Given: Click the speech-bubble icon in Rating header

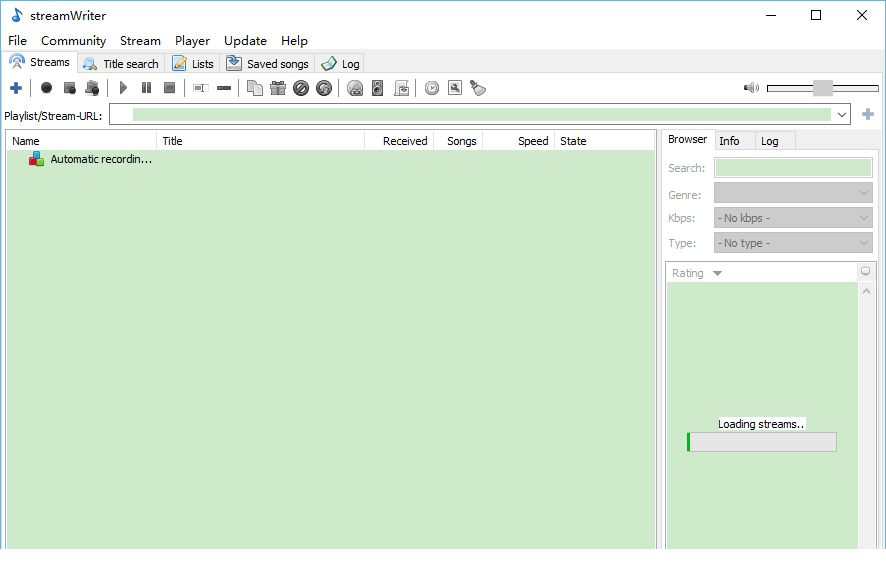Looking at the screenshot, I should pyautogui.click(x=865, y=271).
